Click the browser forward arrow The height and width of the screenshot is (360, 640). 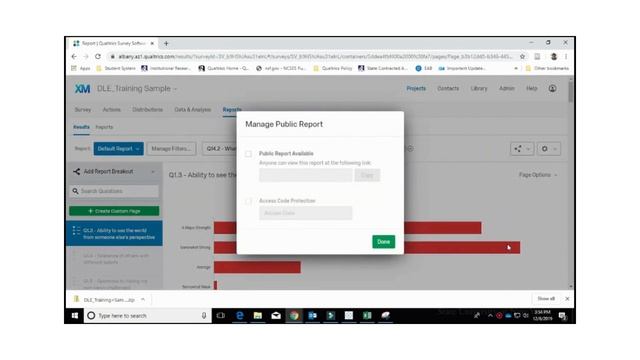click(x=86, y=57)
